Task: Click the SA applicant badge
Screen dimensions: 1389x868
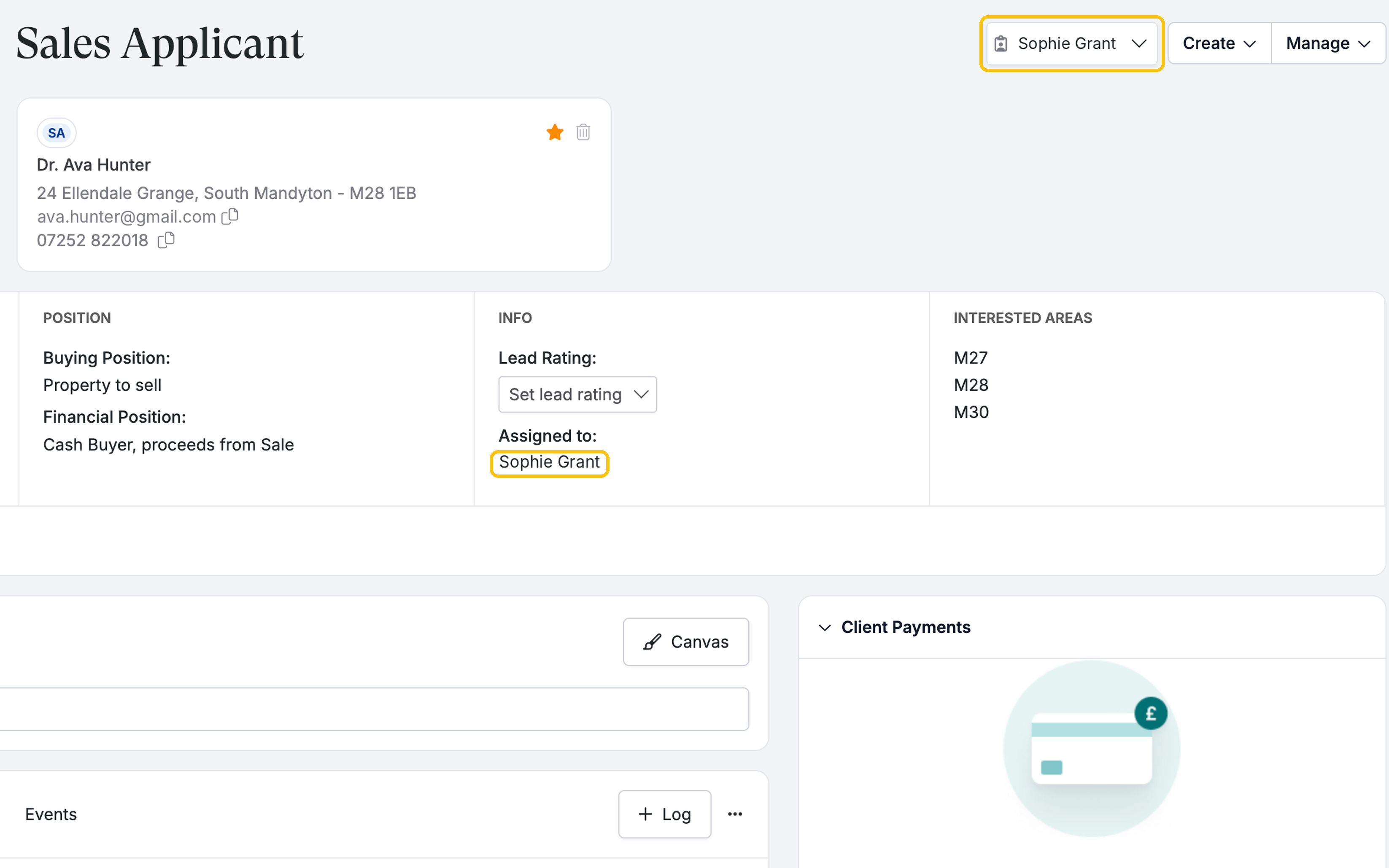Action: click(x=56, y=133)
